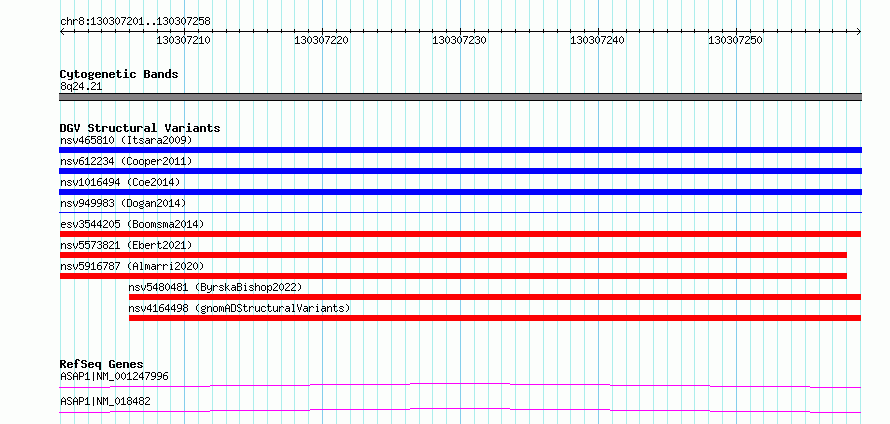The width and height of the screenshot is (890, 424).
Task: Click the thin blue line of nsv949983
Action: (460, 212)
